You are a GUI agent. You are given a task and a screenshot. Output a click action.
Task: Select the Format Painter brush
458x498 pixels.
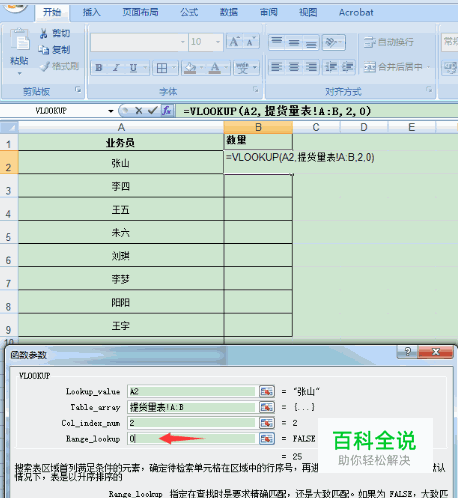44,66
